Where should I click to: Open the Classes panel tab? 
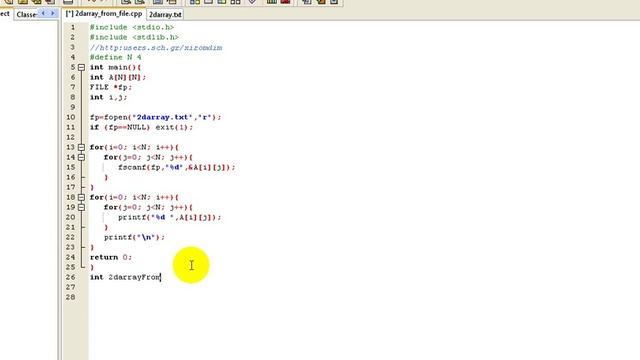27,14
